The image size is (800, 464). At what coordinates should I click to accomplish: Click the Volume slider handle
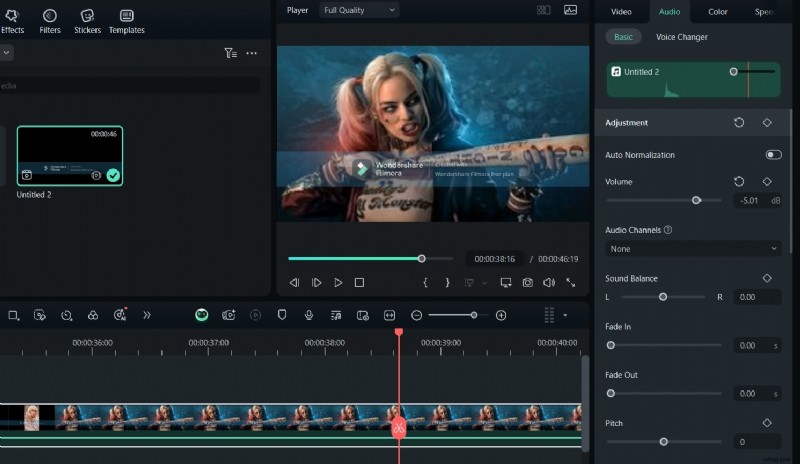point(696,200)
